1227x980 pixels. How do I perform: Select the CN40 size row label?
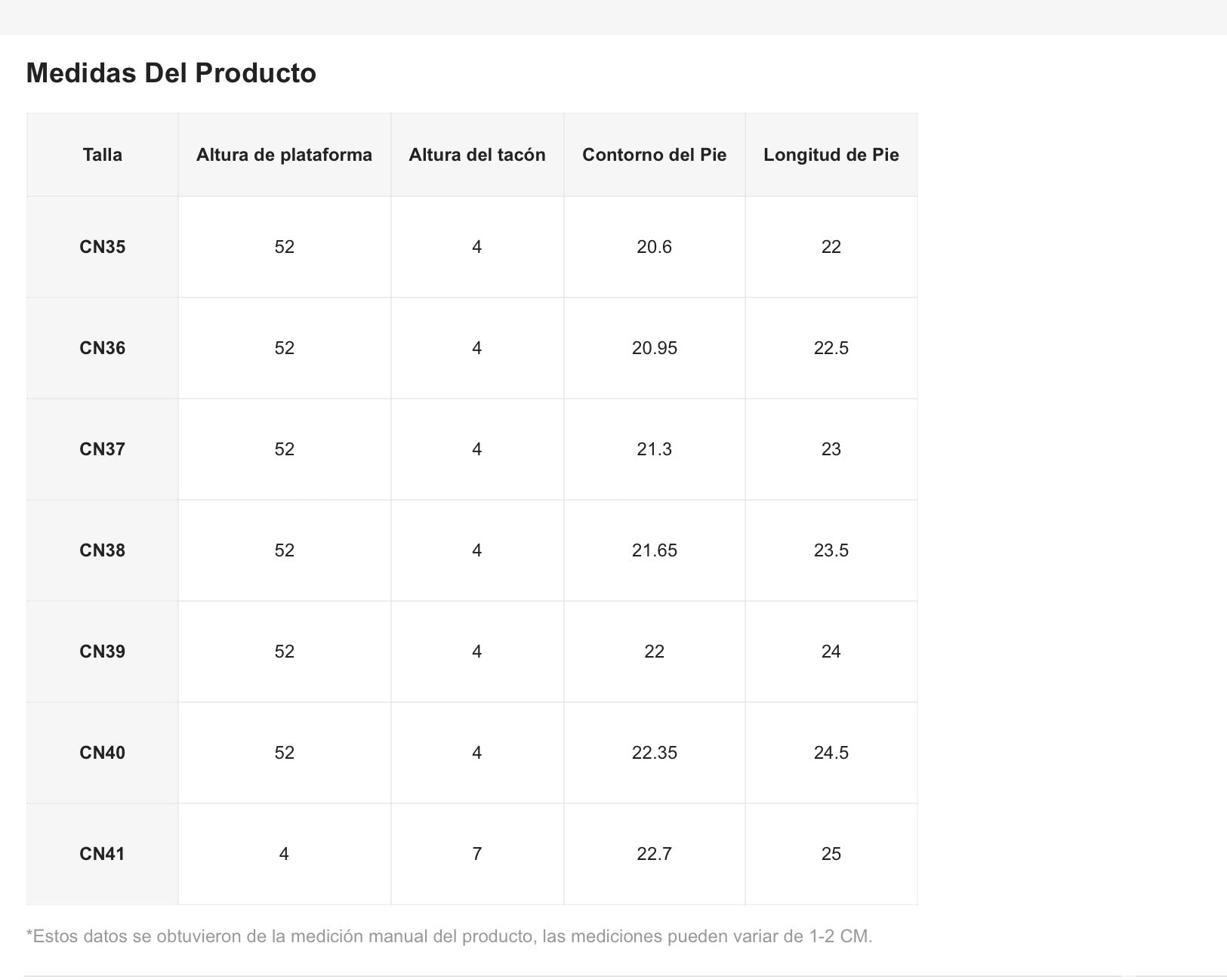103,753
